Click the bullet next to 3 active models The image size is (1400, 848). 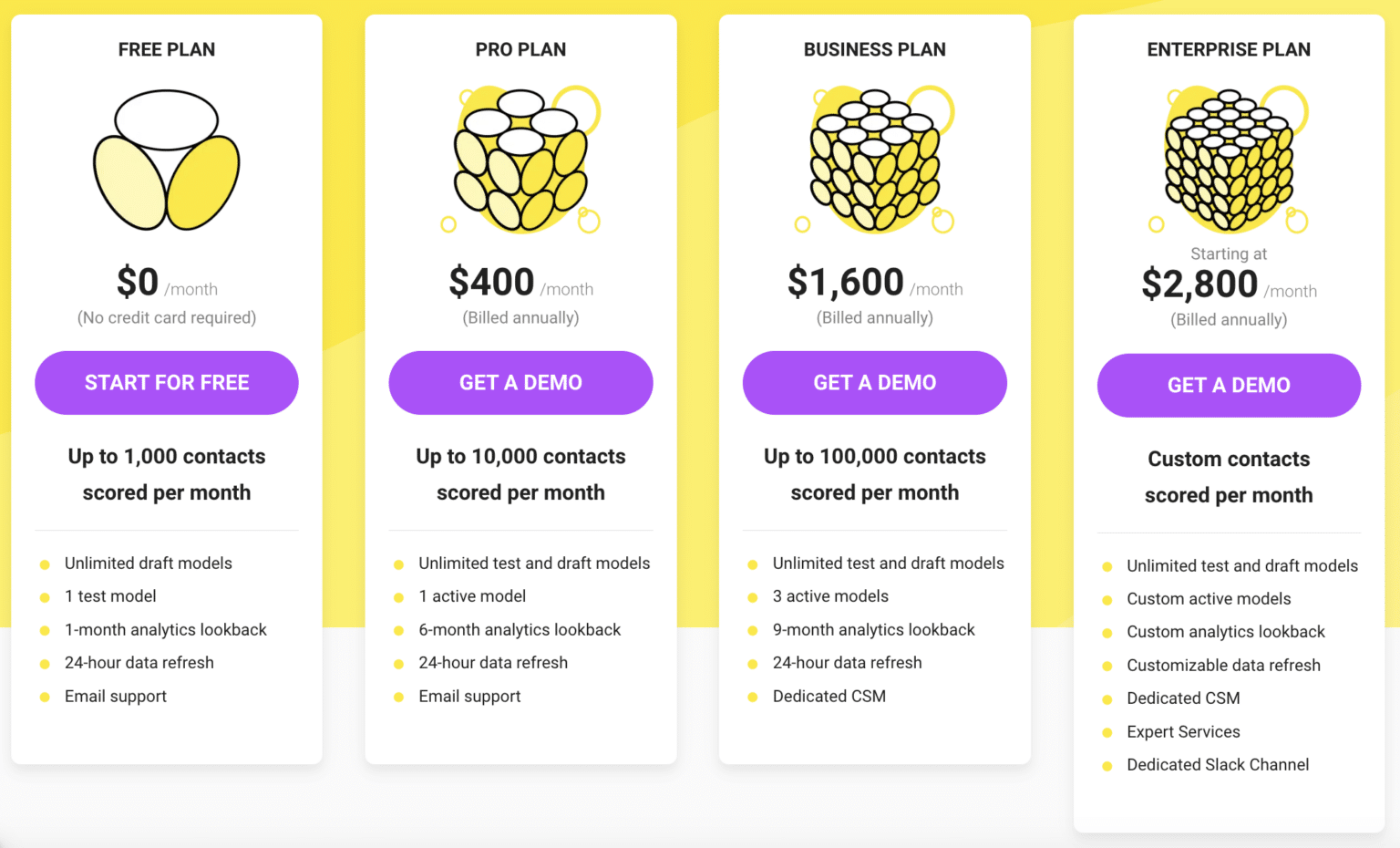tap(753, 596)
